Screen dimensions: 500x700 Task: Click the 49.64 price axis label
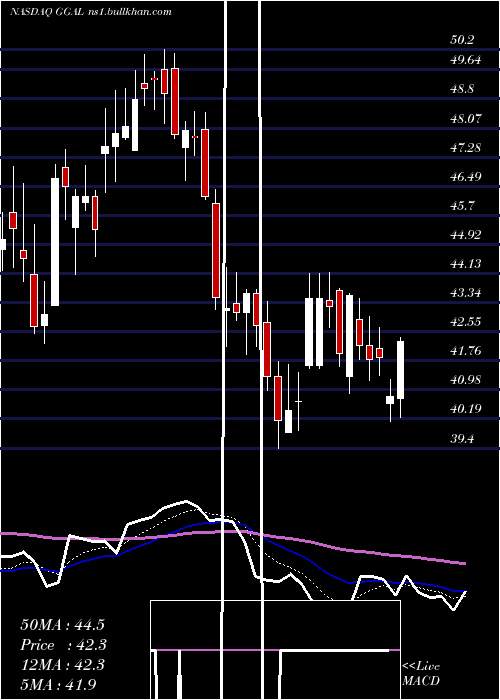click(x=466, y=60)
